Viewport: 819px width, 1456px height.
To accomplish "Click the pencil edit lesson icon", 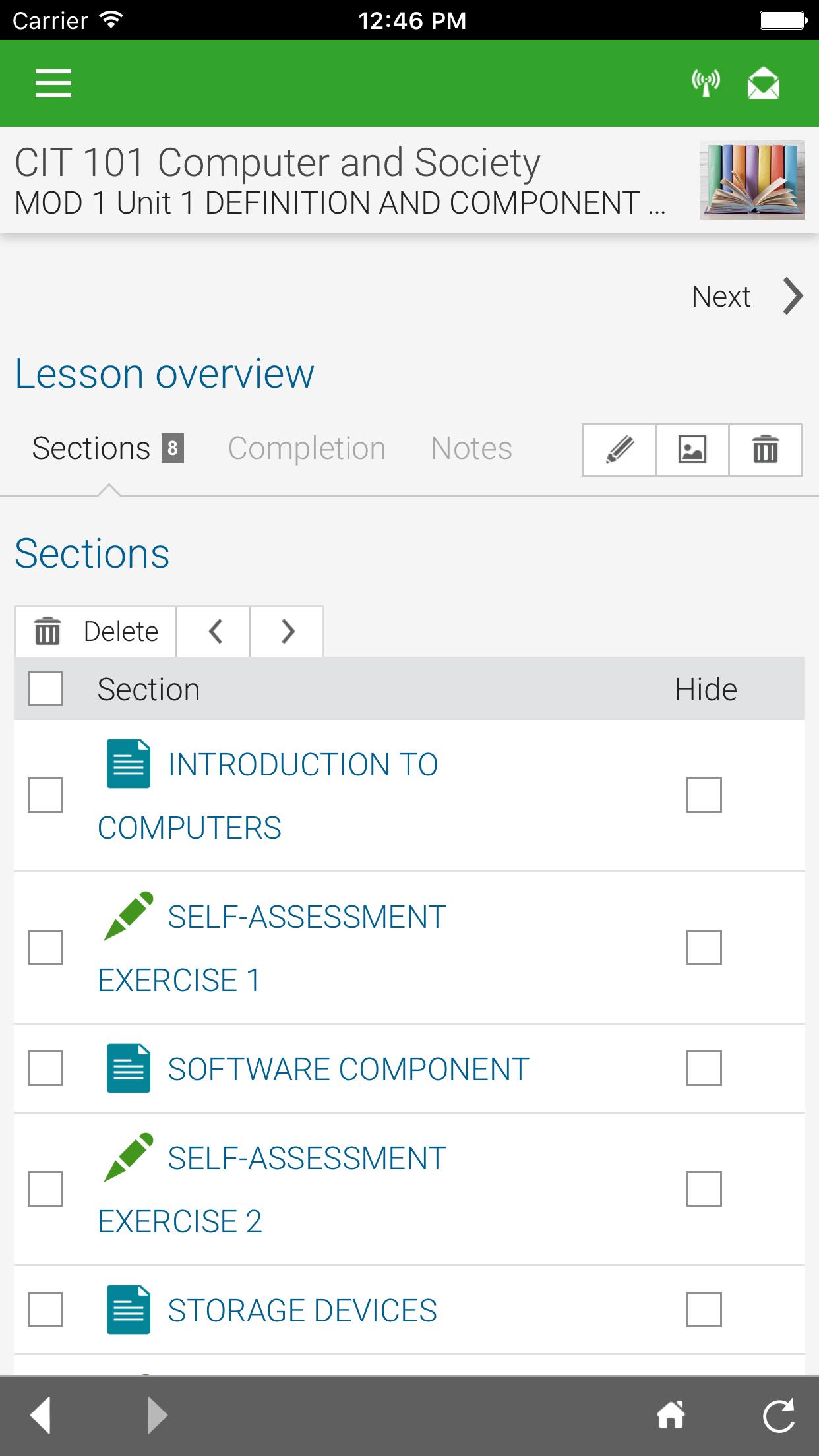I will tap(619, 450).
